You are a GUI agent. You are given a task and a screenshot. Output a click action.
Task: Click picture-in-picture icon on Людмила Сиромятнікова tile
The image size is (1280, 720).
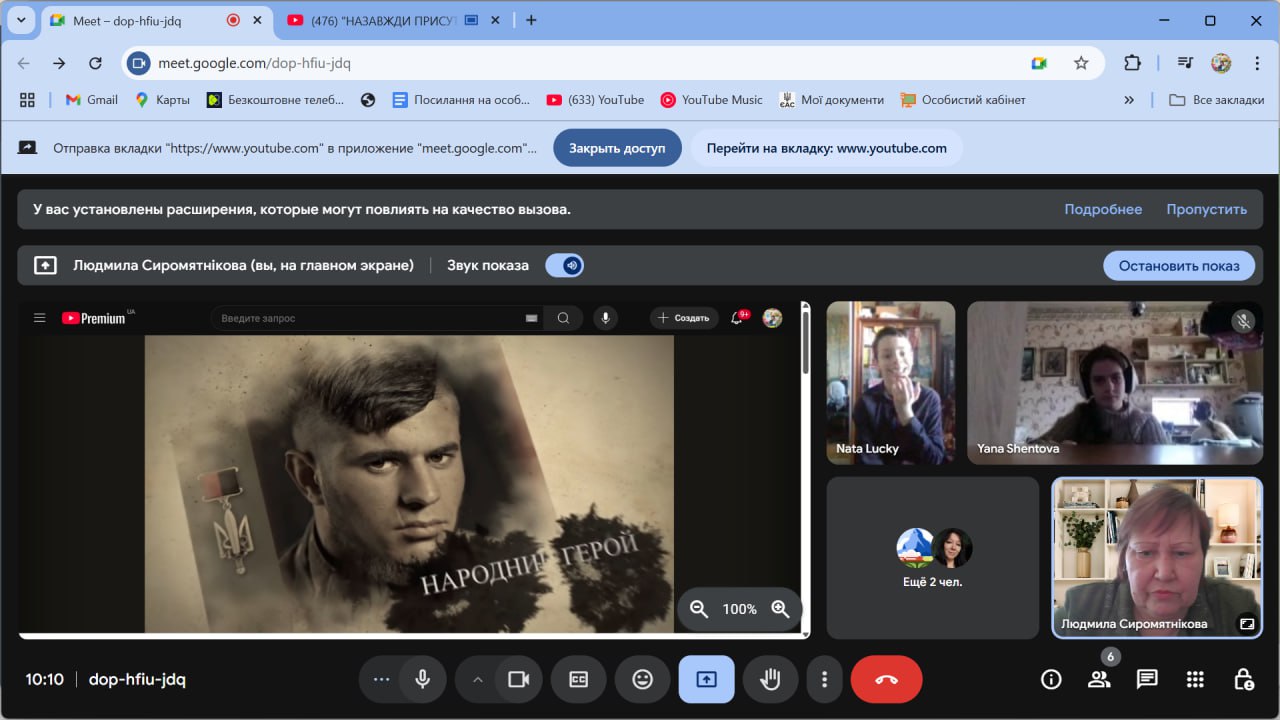click(x=1246, y=623)
